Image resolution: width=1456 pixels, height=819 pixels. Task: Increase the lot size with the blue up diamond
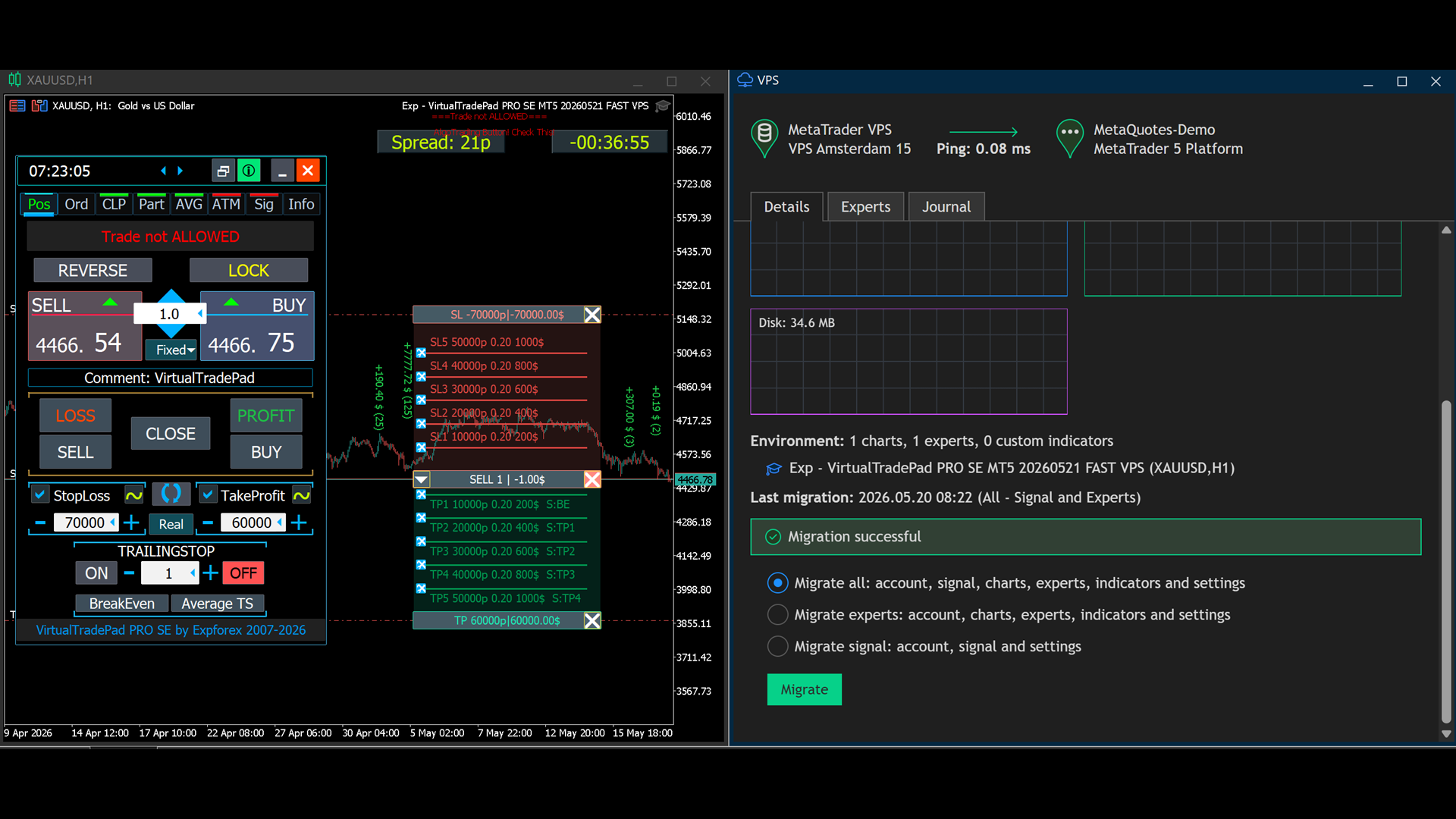(171, 295)
